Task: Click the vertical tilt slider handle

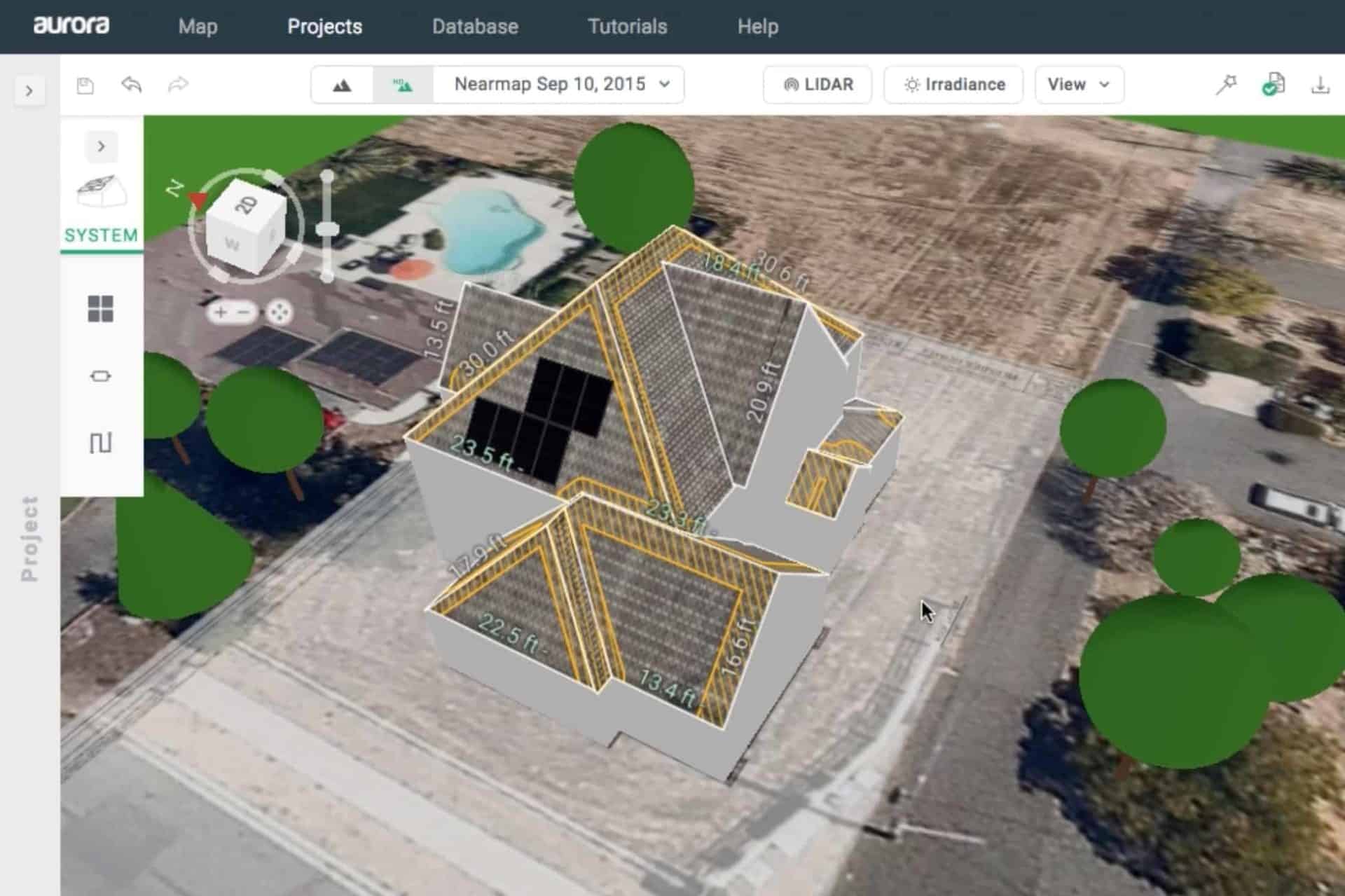Action: (x=327, y=229)
